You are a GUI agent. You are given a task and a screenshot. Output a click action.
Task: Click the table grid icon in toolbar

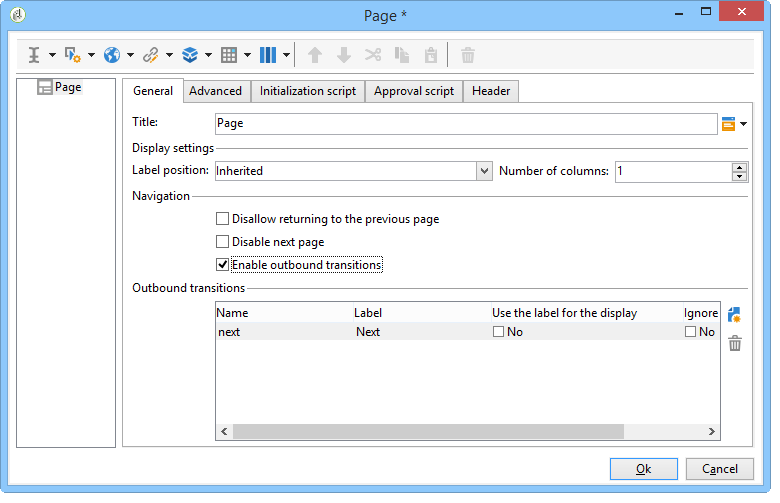[229, 55]
